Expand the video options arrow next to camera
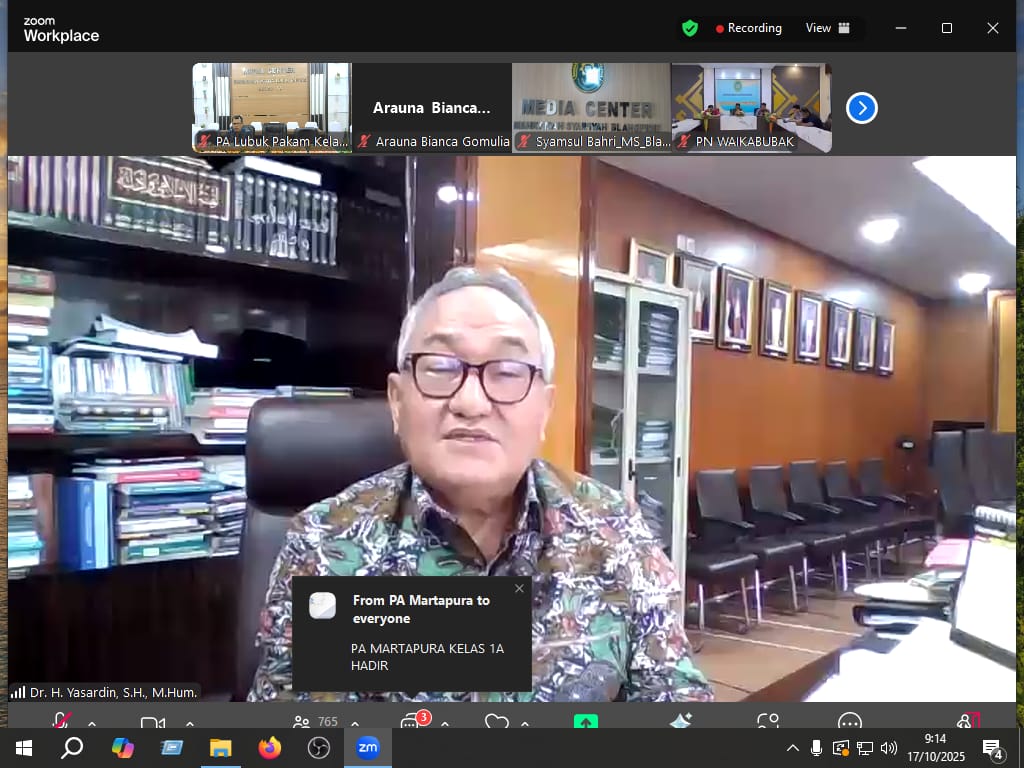Image resolution: width=1024 pixels, height=768 pixels. [190, 723]
